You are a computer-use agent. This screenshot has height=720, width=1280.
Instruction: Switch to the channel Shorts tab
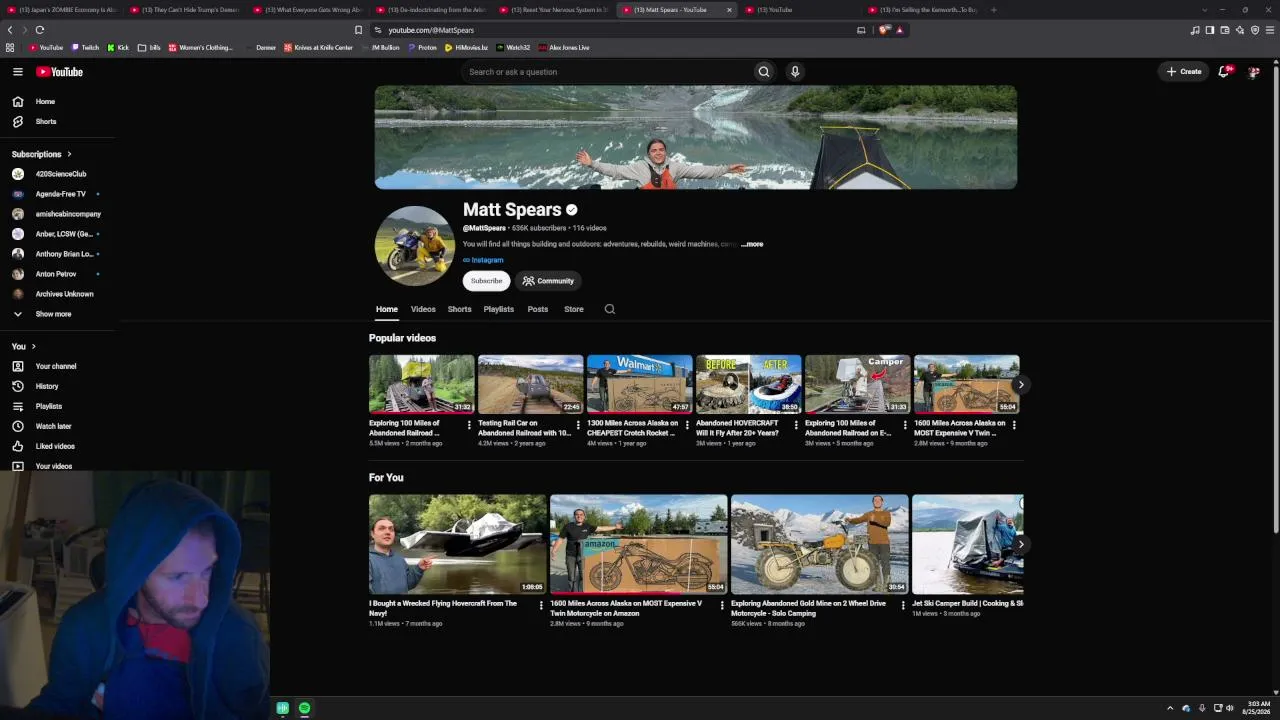click(459, 309)
